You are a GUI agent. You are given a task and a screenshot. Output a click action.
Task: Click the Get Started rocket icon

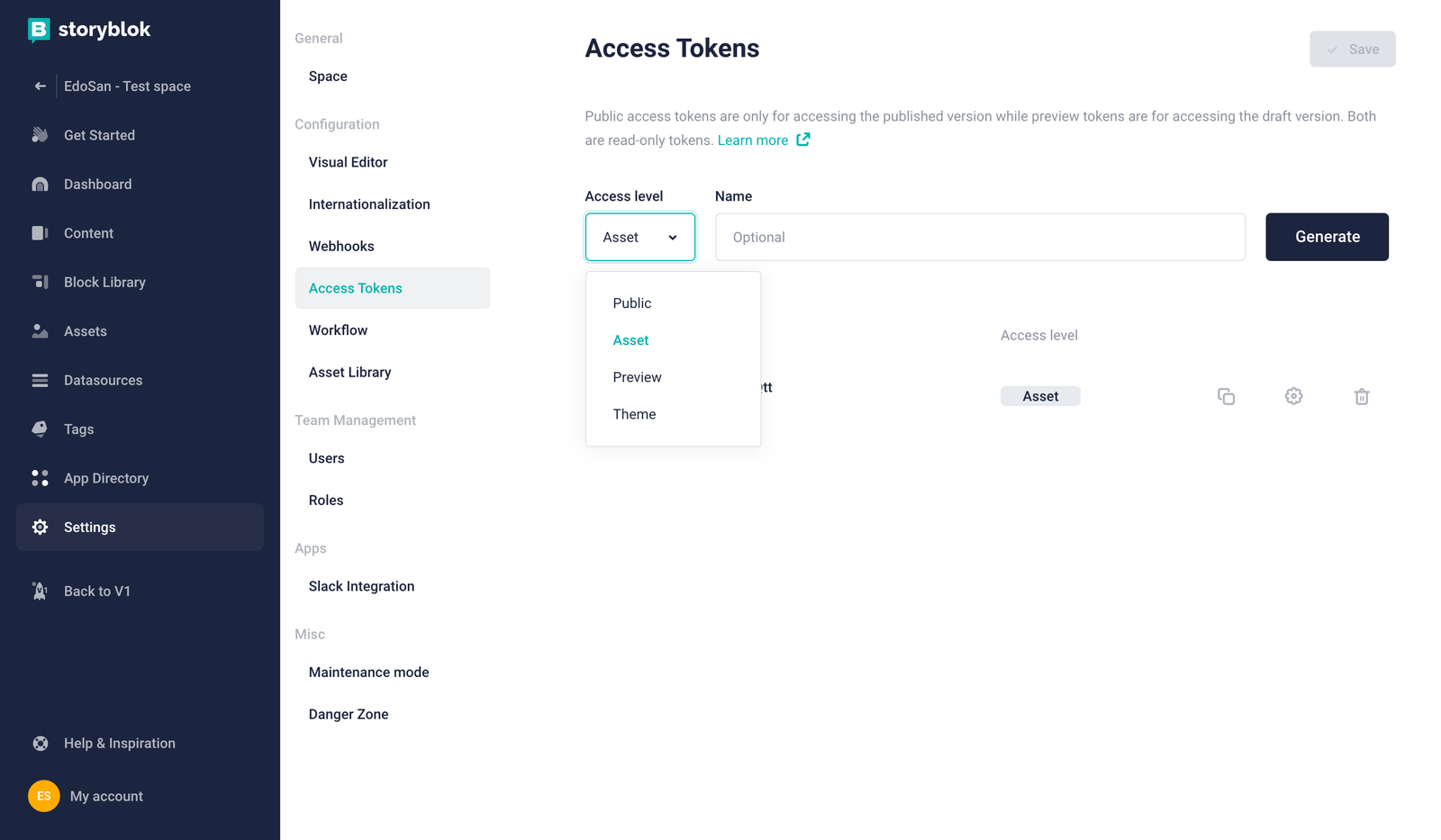click(x=40, y=135)
